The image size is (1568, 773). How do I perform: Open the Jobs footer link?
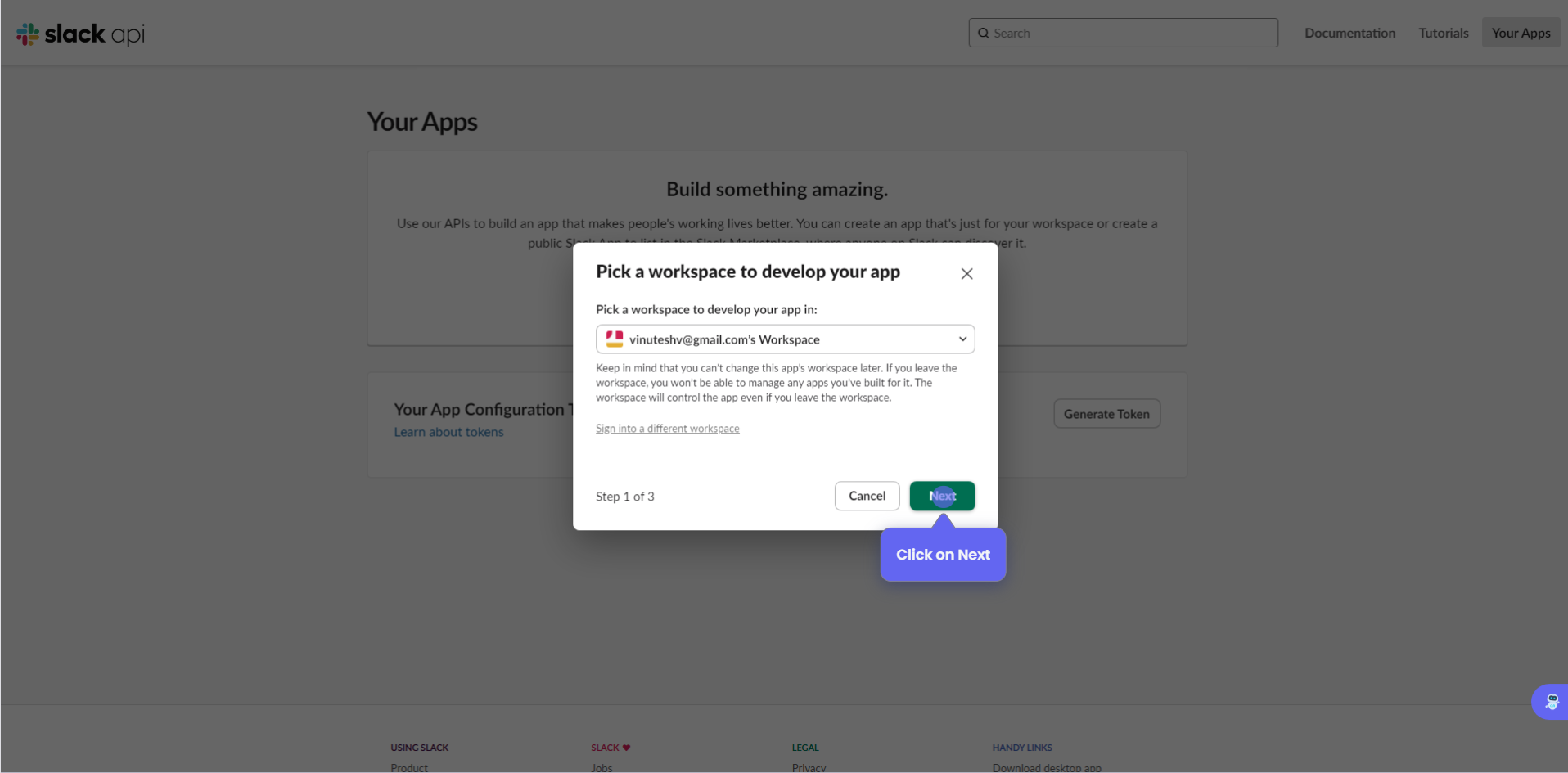602,767
